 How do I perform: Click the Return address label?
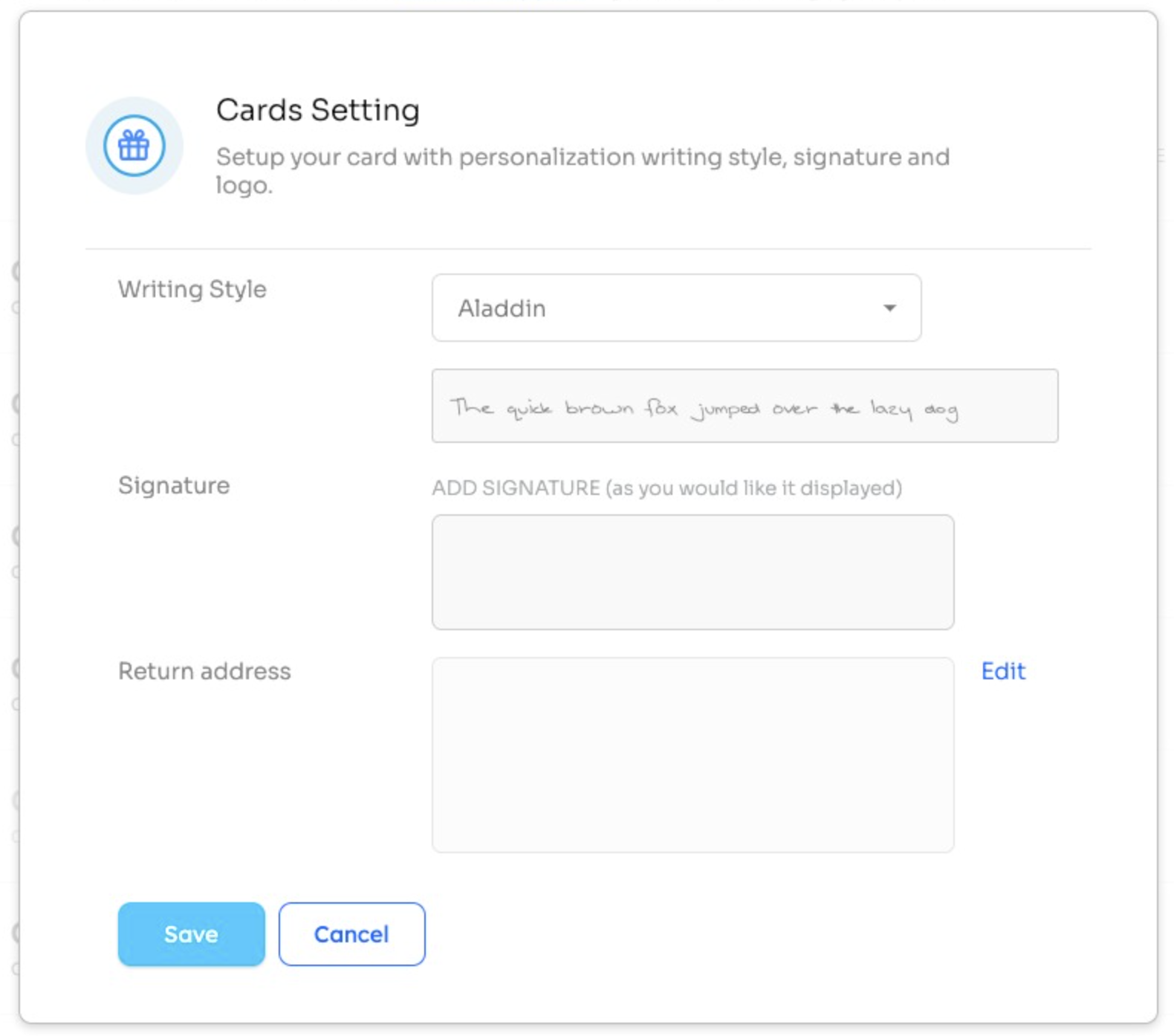pyautogui.click(x=204, y=671)
